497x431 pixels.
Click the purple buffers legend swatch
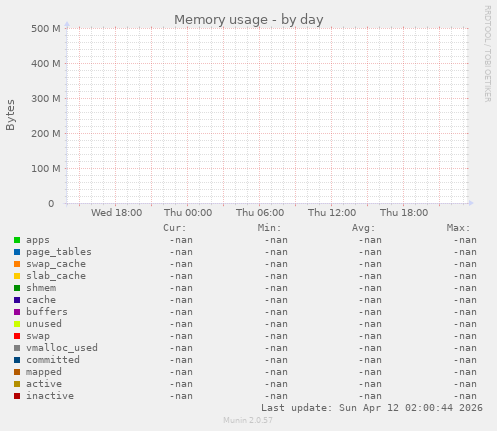(17, 312)
